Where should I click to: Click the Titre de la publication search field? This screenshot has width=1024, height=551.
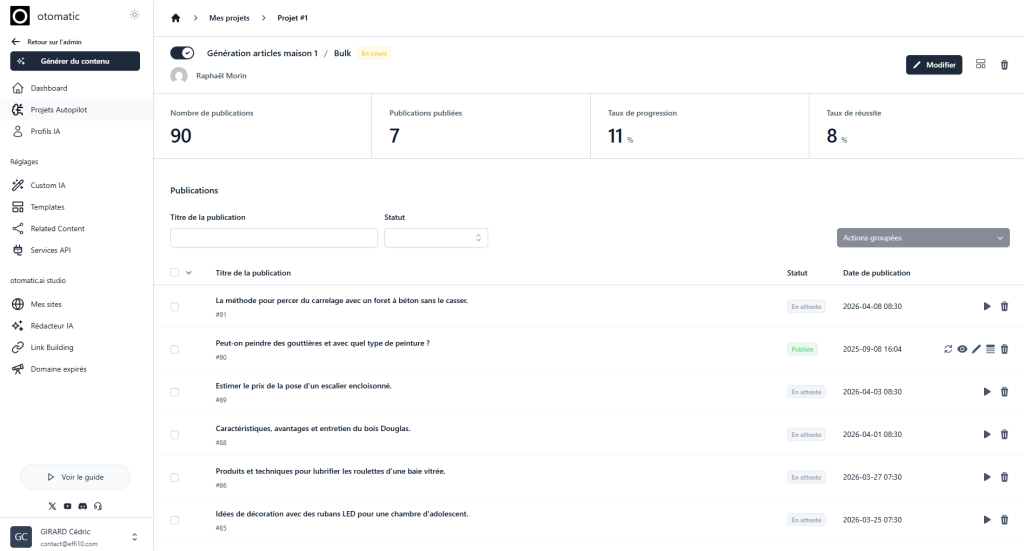coord(273,238)
